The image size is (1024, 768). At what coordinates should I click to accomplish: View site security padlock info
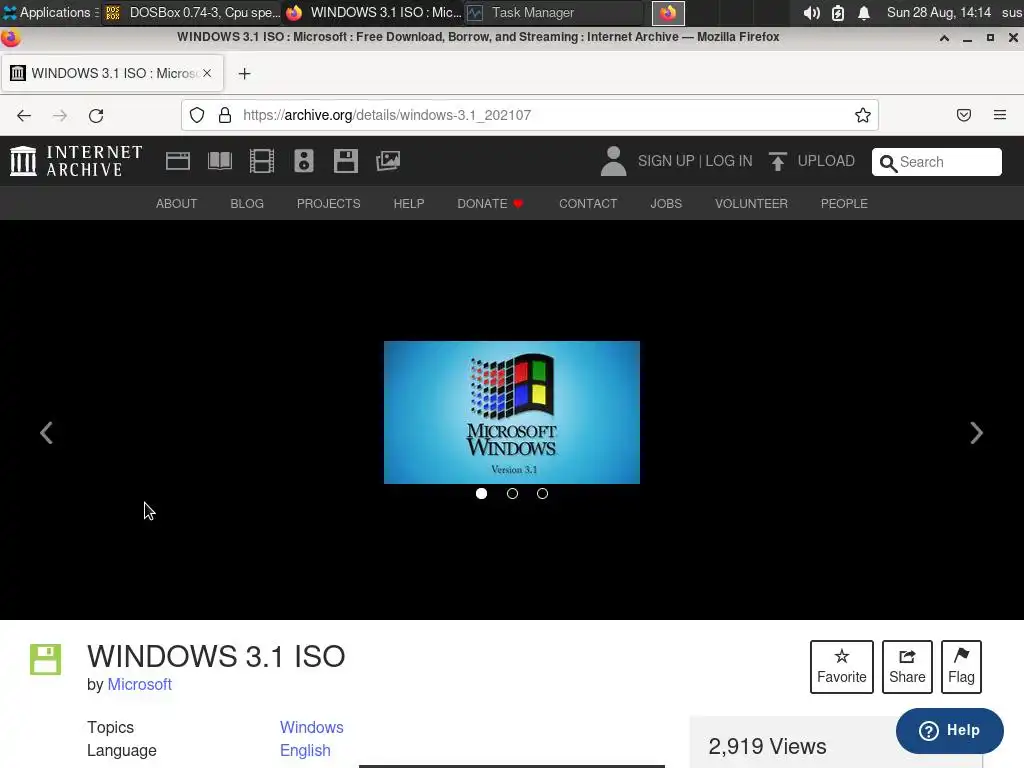pos(225,116)
